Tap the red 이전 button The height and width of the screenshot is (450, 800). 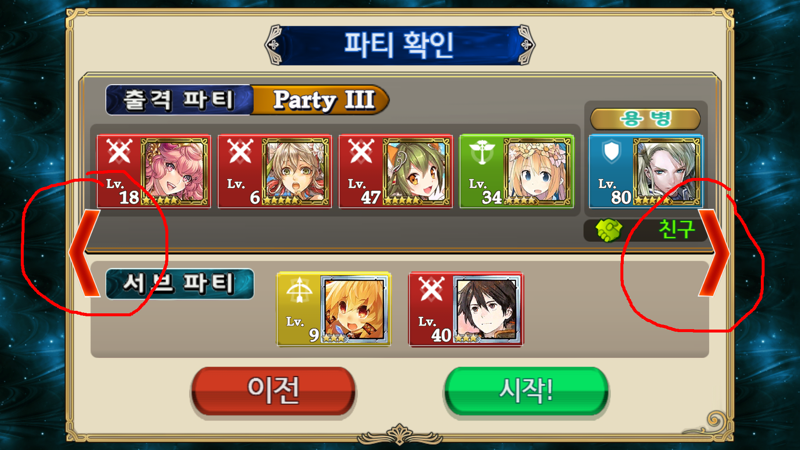tap(273, 391)
